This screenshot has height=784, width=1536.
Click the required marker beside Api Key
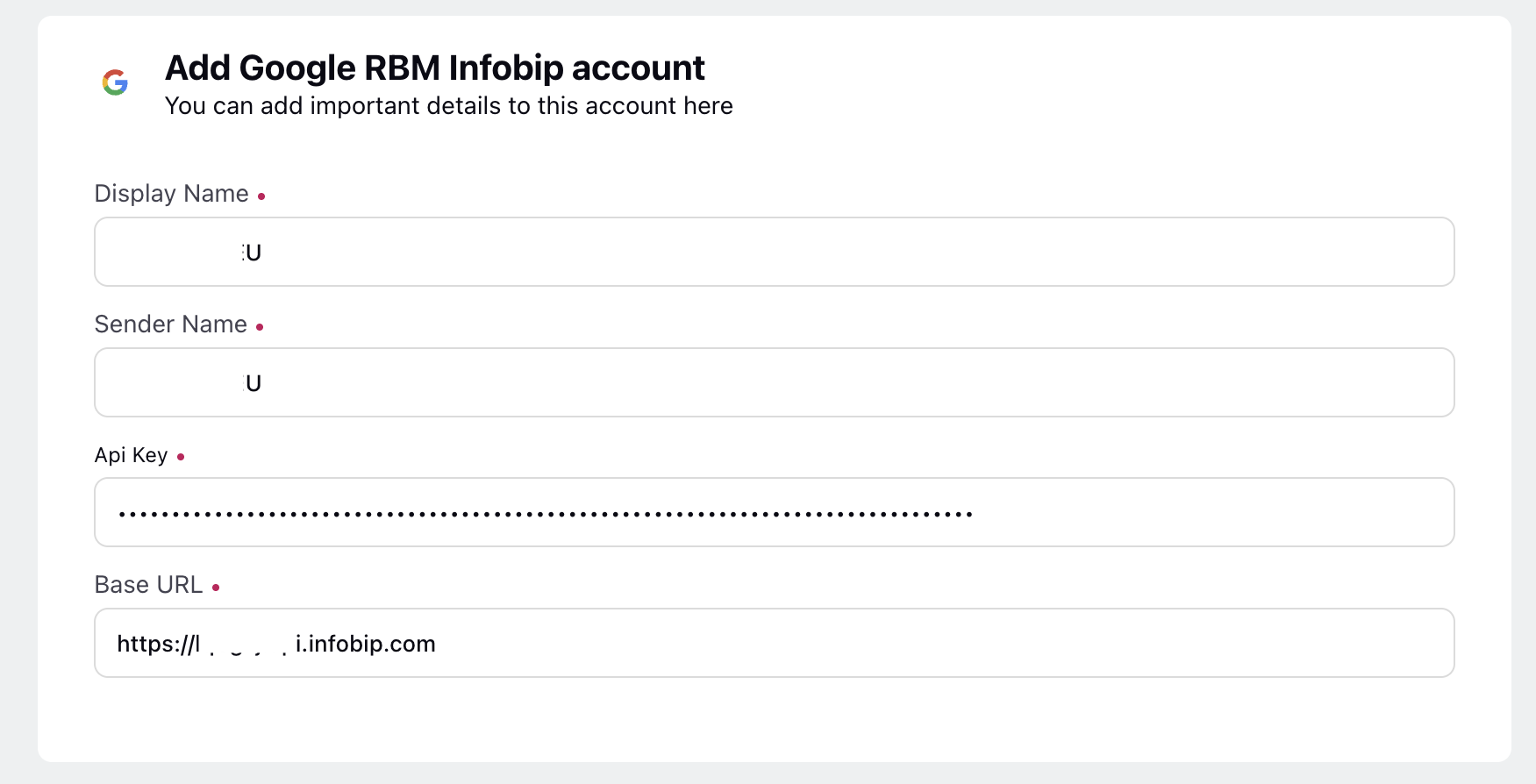[x=181, y=457]
